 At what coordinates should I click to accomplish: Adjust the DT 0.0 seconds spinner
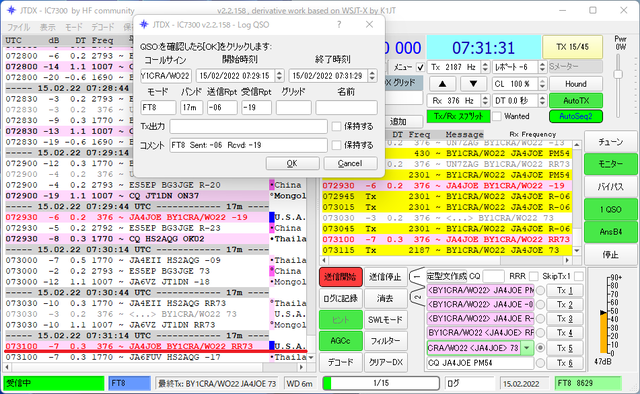click(x=542, y=100)
